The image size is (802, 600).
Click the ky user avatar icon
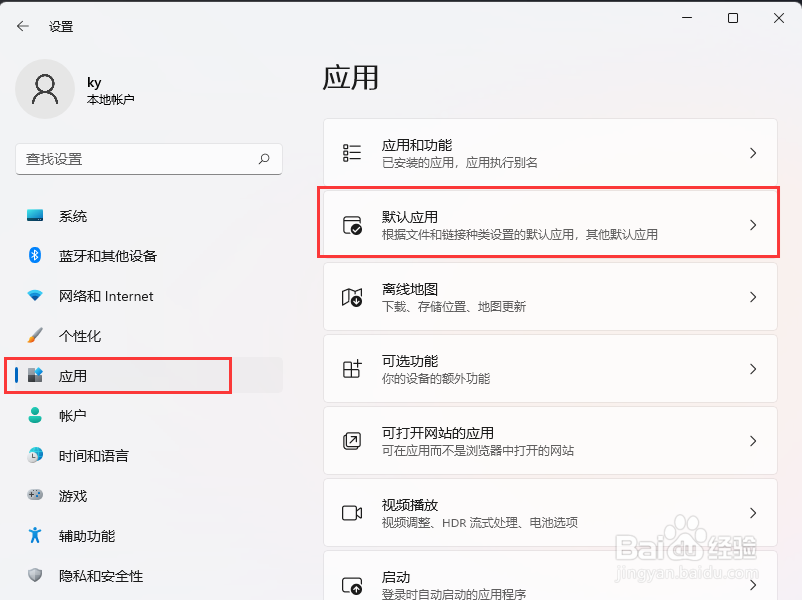45,89
